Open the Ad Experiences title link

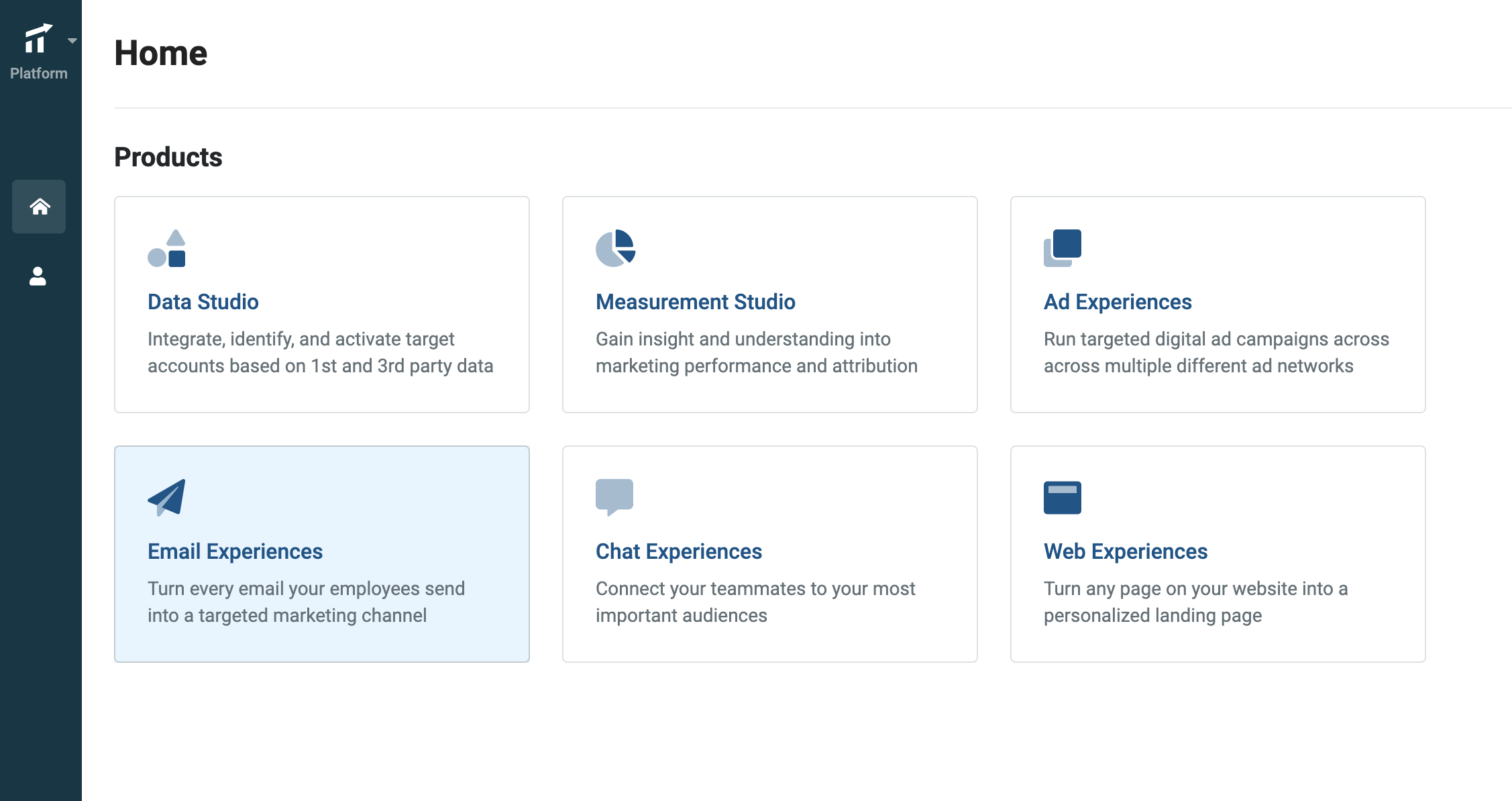[x=1118, y=302]
